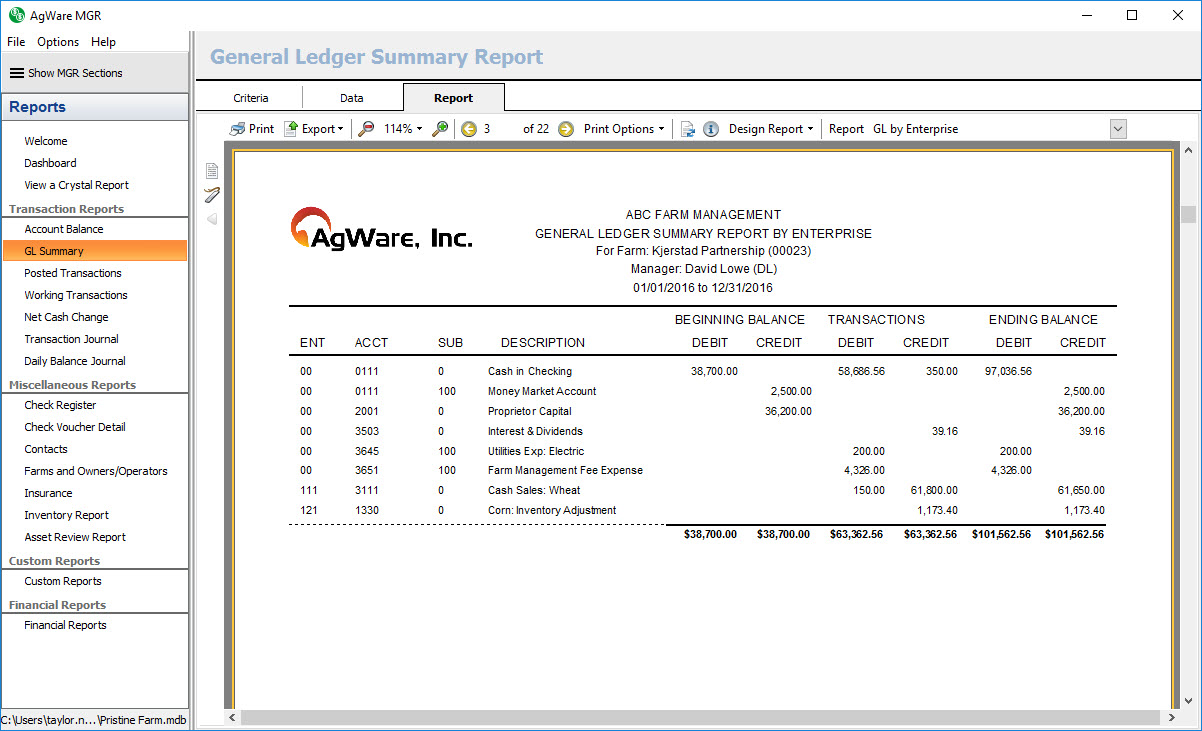Click the refresh report icon

tap(688, 129)
